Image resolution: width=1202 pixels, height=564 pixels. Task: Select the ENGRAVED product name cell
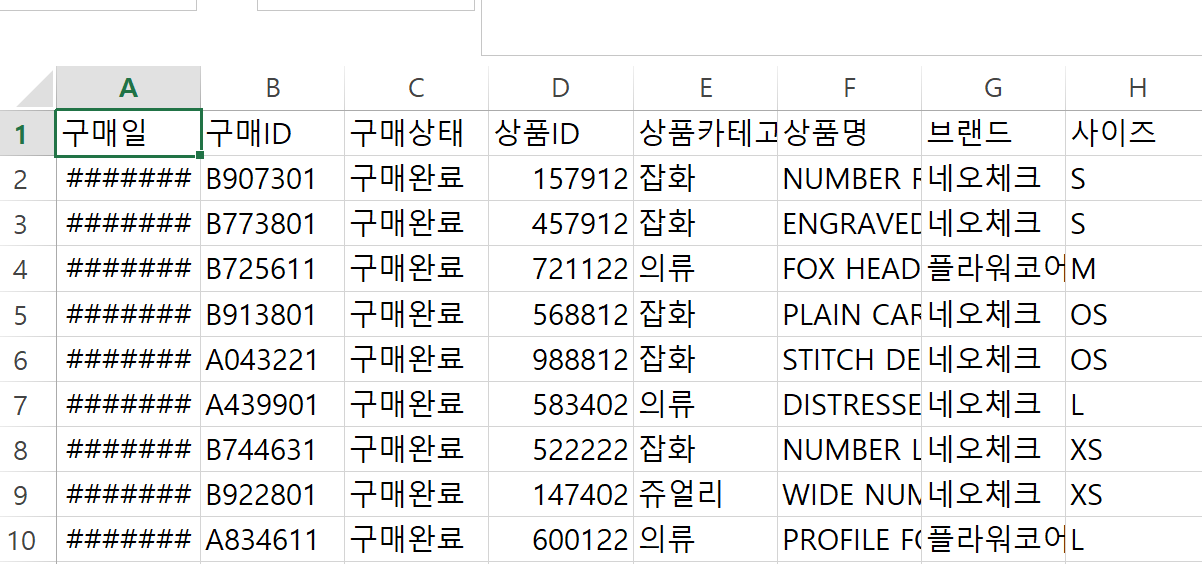tap(850, 224)
